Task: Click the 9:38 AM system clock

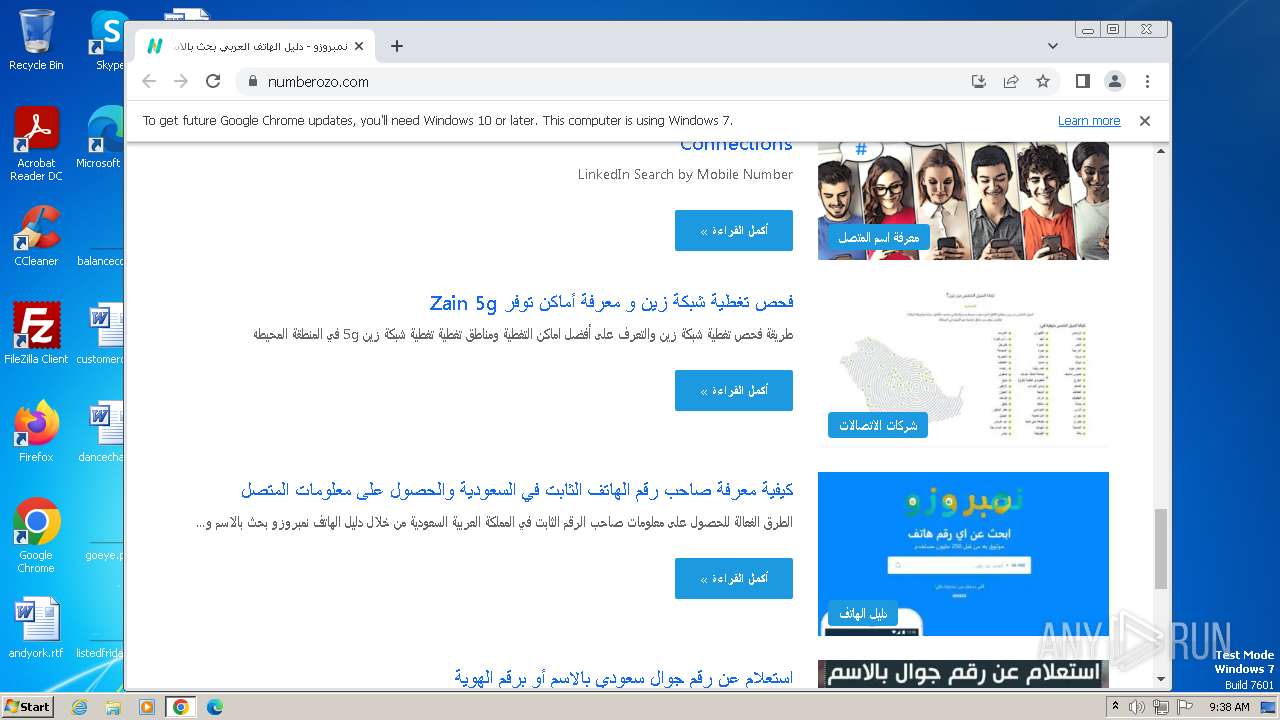Action: pyautogui.click(x=1229, y=707)
